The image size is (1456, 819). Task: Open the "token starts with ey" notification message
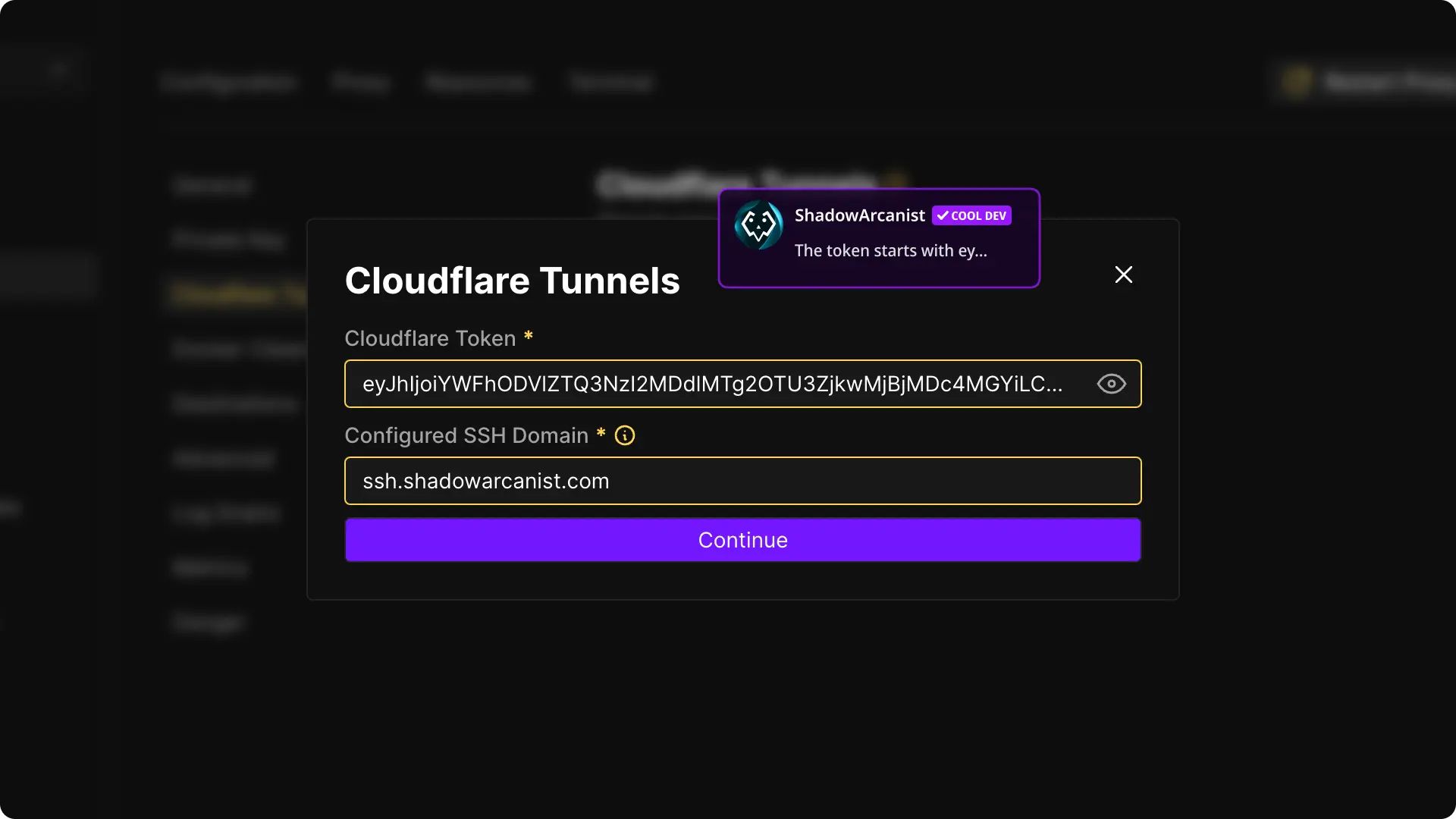tap(890, 251)
